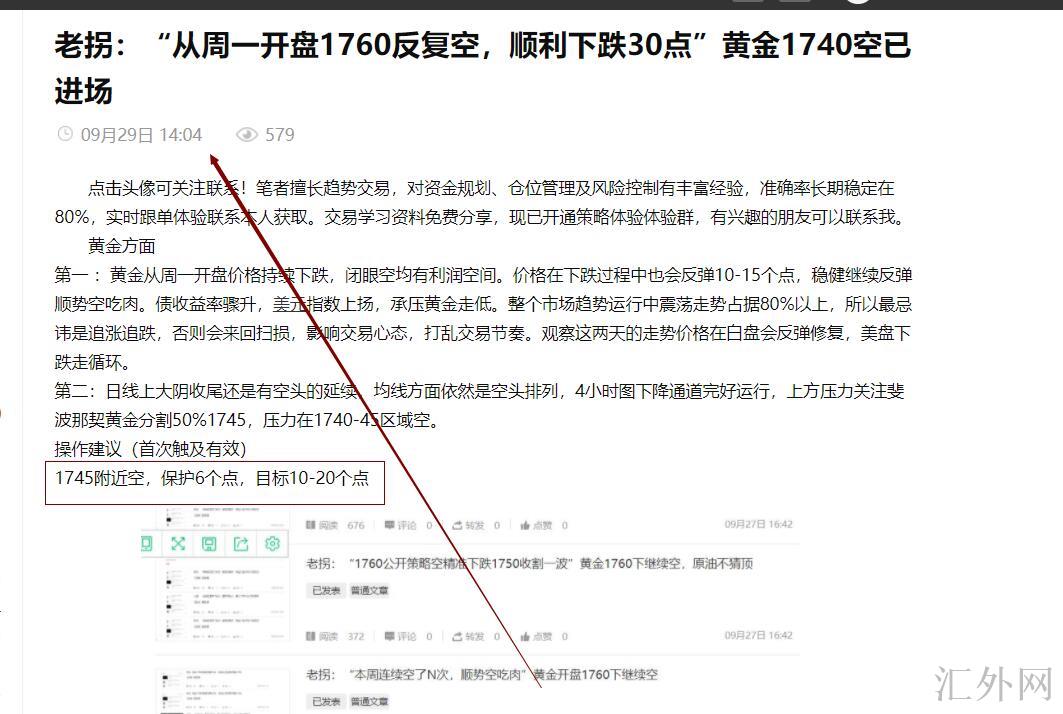
Task: Click the read count "372"
Action: coord(356,636)
